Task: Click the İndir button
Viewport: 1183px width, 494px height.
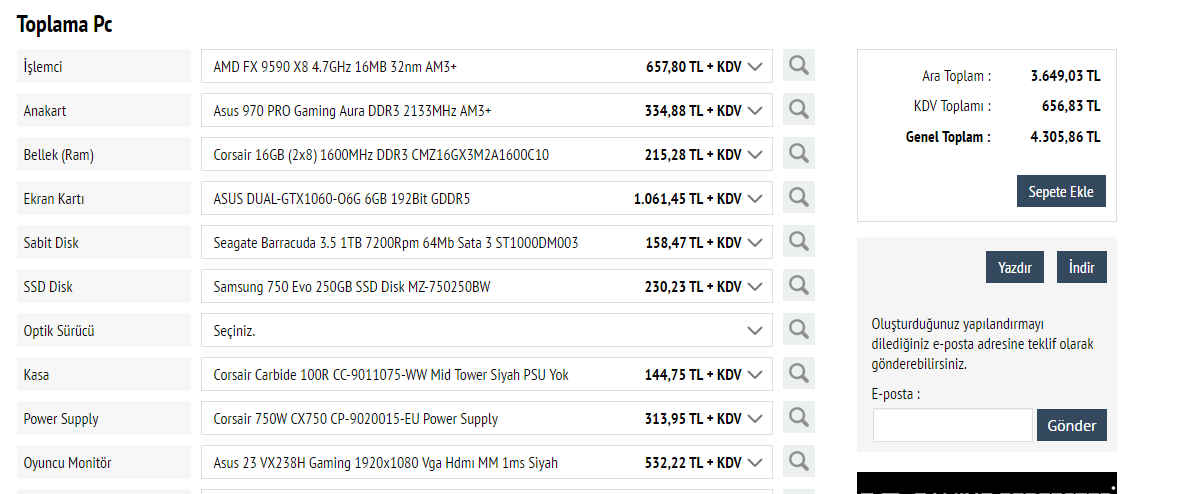Action: (1081, 267)
